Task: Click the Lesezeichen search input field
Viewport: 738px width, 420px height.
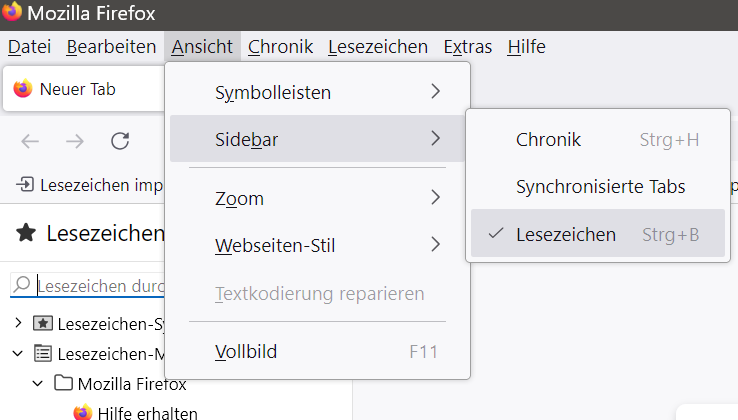Action: [x=95, y=286]
